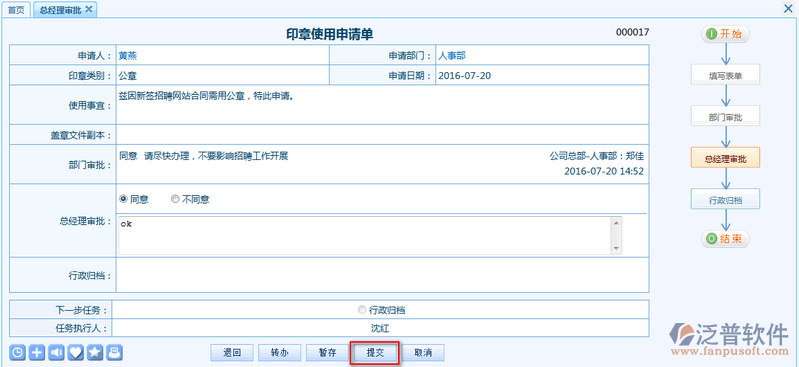Click the date value 2016-07-20

pyautogui.click(x=465, y=76)
